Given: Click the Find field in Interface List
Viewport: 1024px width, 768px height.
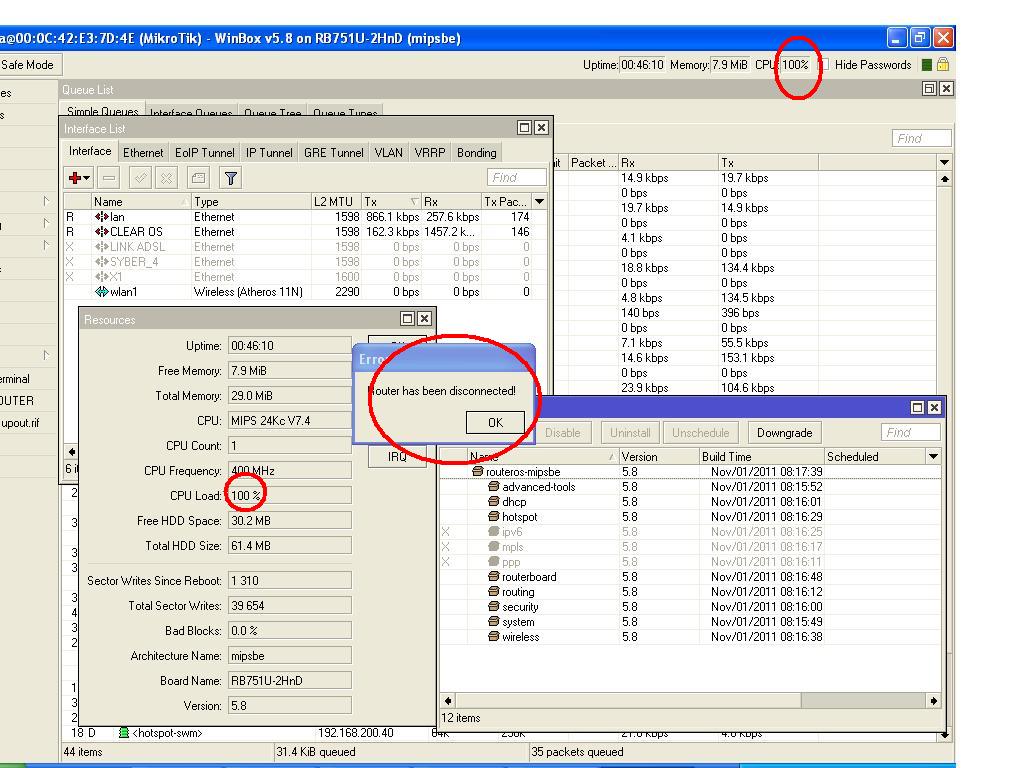Looking at the screenshot, I should pyautogui.click(x=517, y=178).
